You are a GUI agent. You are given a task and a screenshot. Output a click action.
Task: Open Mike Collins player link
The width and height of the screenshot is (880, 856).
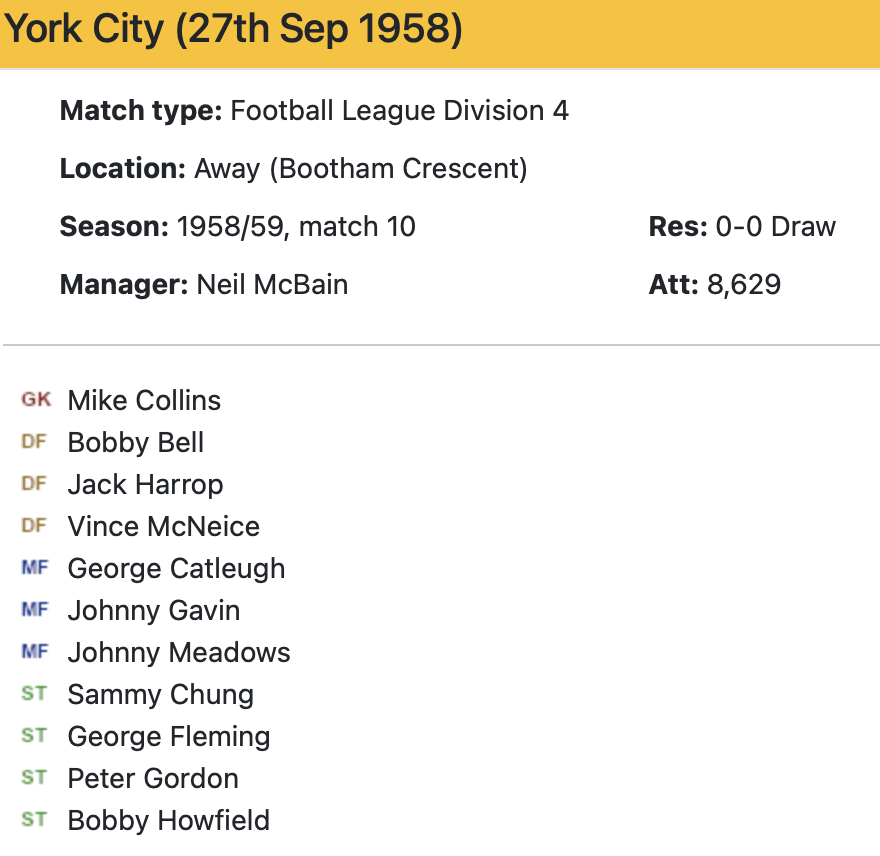pos(144,401)
